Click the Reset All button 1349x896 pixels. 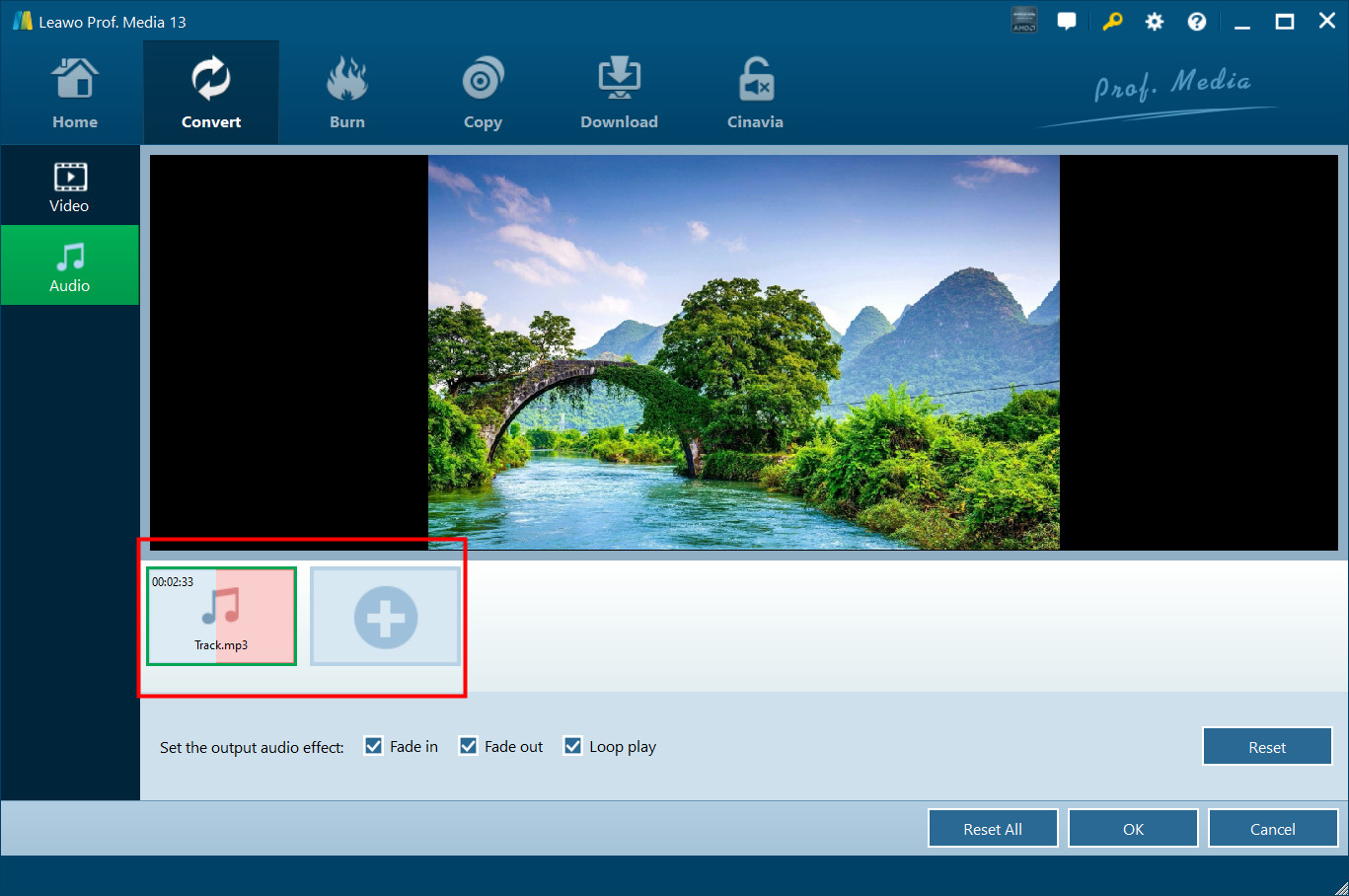[x=993, y=829]
